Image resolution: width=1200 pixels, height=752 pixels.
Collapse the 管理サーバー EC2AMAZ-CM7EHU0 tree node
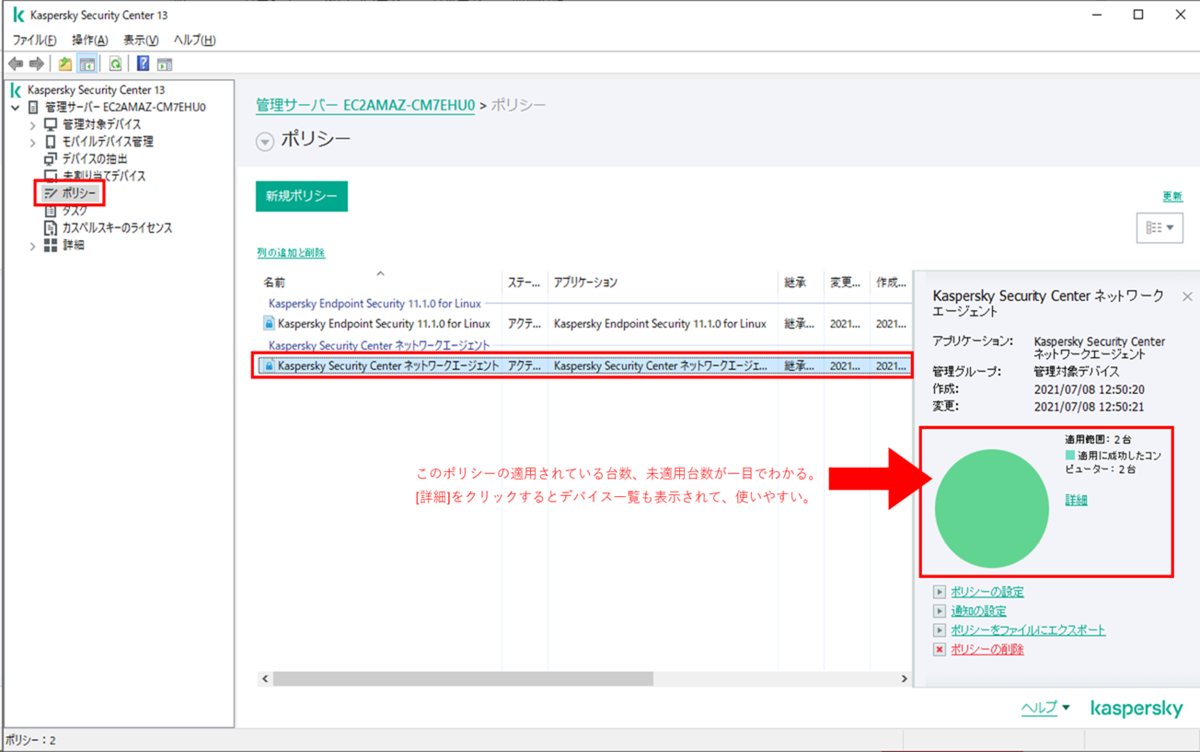[15, 107]
